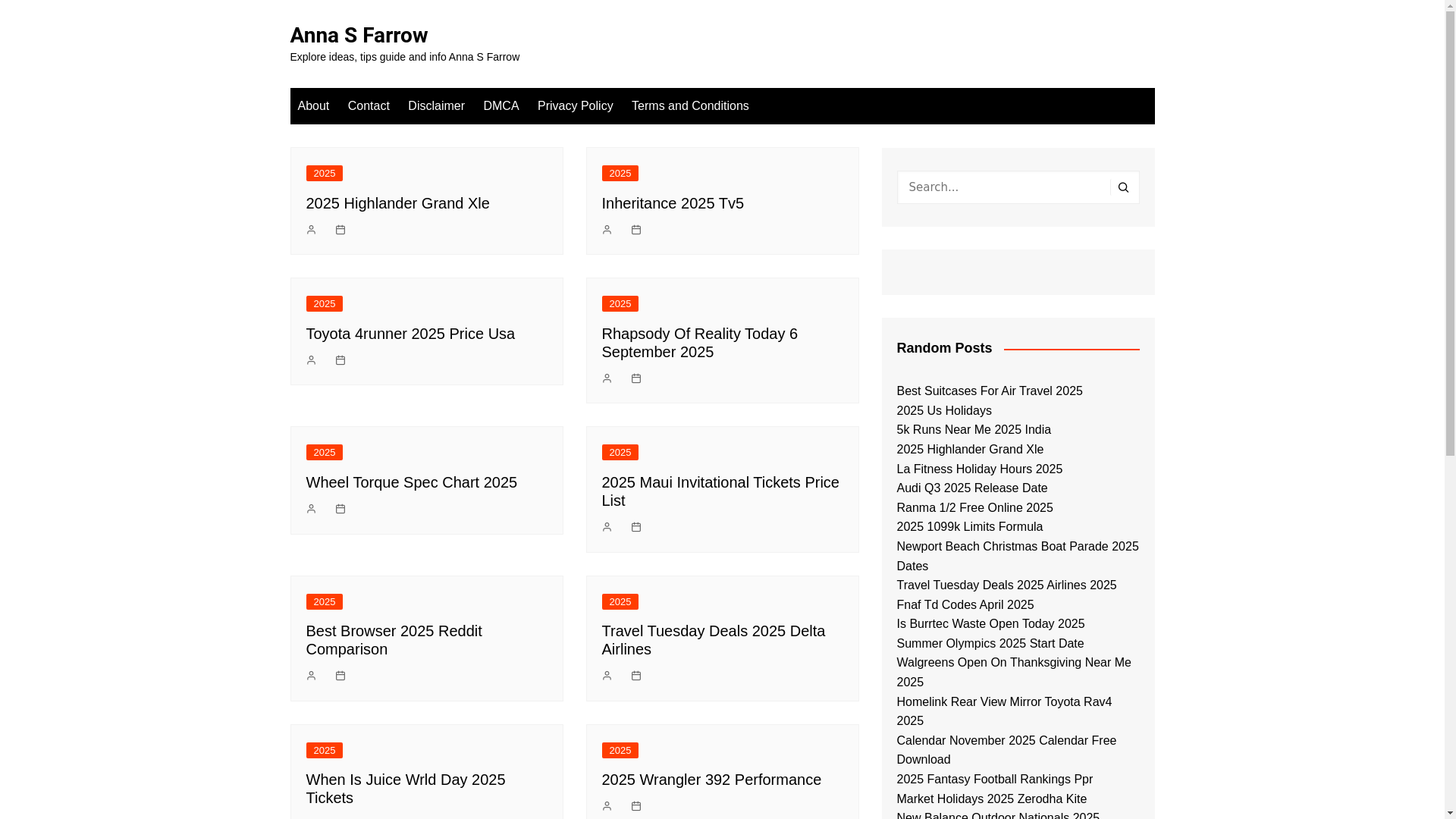Click 2025 category tag above Wrangler 392 Performance
The width and height of the screenshot is (1456, 819).
[620, 751]
